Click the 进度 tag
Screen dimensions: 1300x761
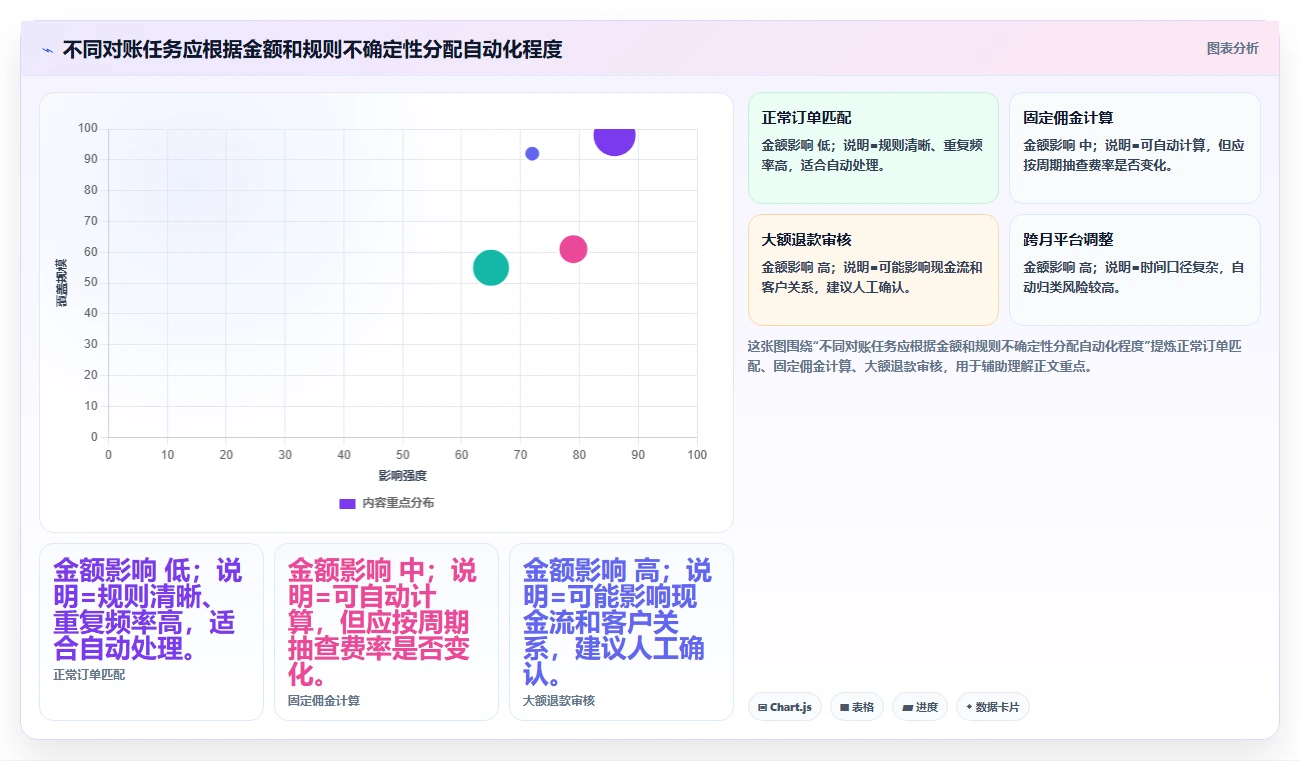[919, 707]
